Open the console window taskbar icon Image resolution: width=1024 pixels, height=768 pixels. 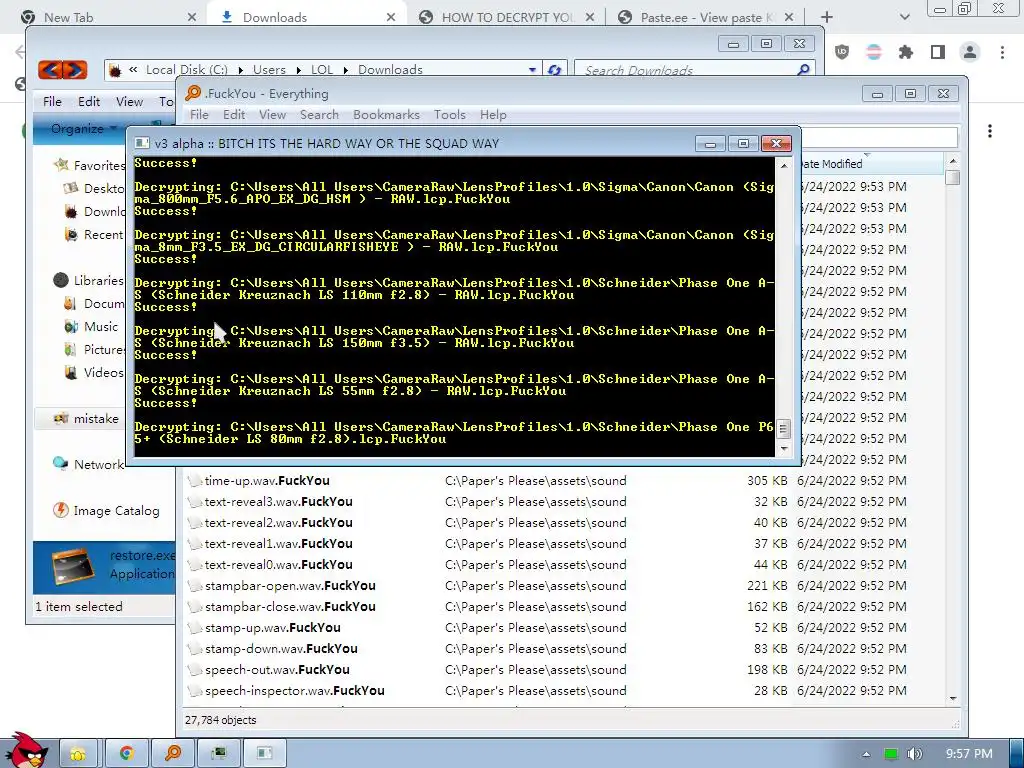pyautogui.click(x=265, y=754)
